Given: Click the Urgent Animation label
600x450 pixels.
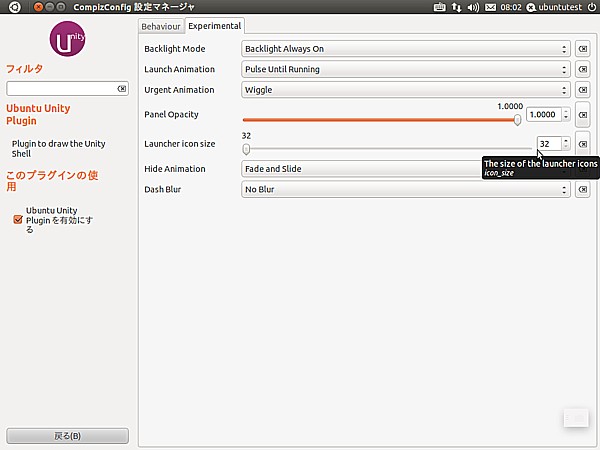Looking at the screenshot, I should pos(179,90).
